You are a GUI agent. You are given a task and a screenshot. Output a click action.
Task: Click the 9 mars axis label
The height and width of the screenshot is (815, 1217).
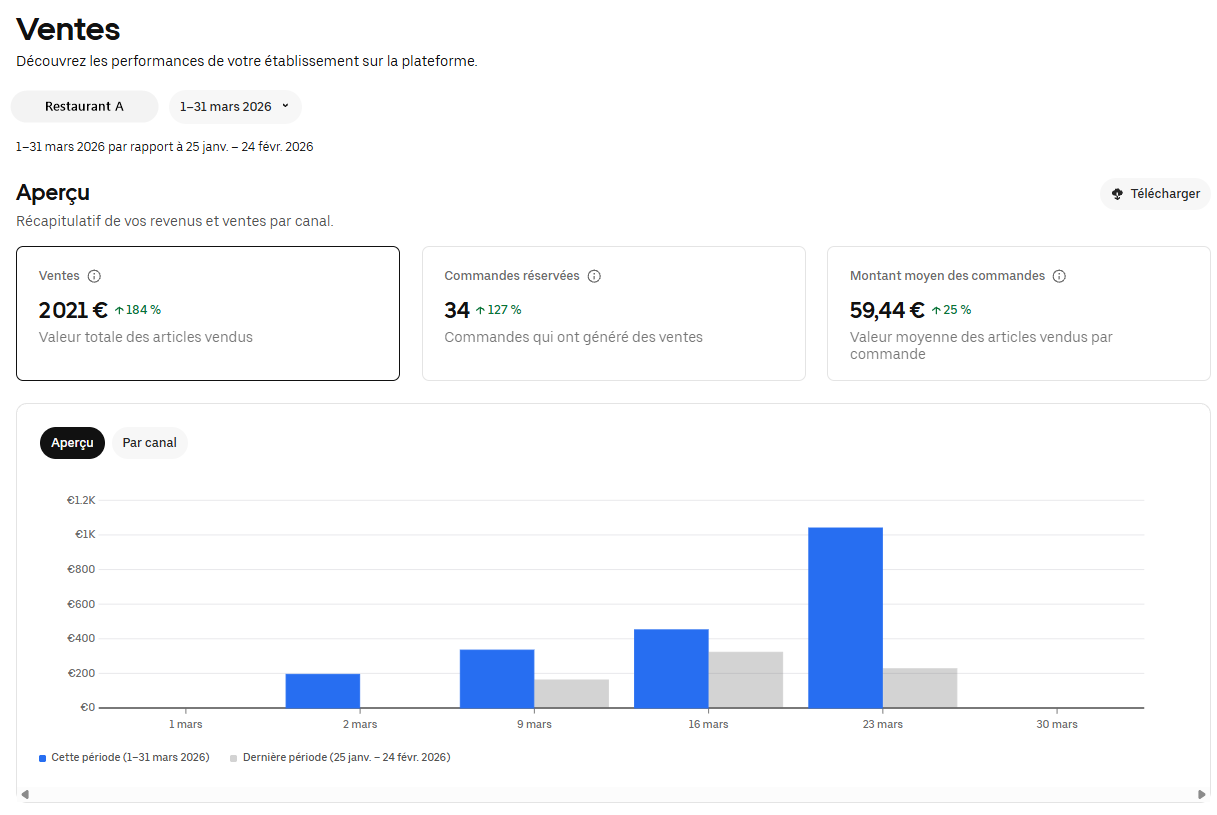[x=534, y=724]
